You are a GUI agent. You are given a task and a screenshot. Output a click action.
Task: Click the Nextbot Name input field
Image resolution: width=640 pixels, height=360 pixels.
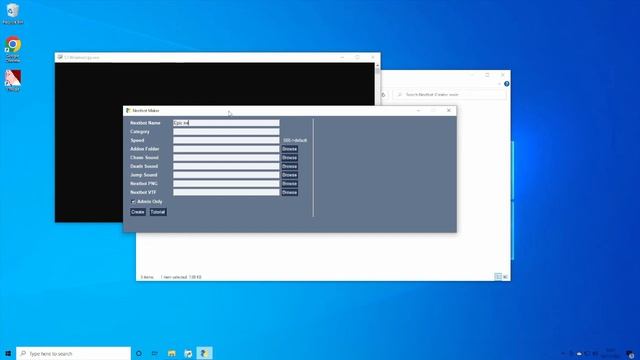point(226,123)
